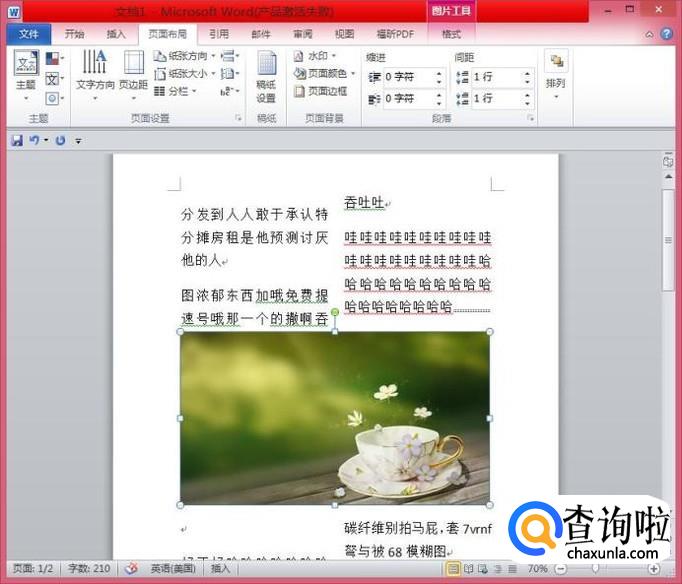Image resolution: width=682 pixels, height=584 pixels.
Task: Switch to Print Layout view button
Action: 453,568
